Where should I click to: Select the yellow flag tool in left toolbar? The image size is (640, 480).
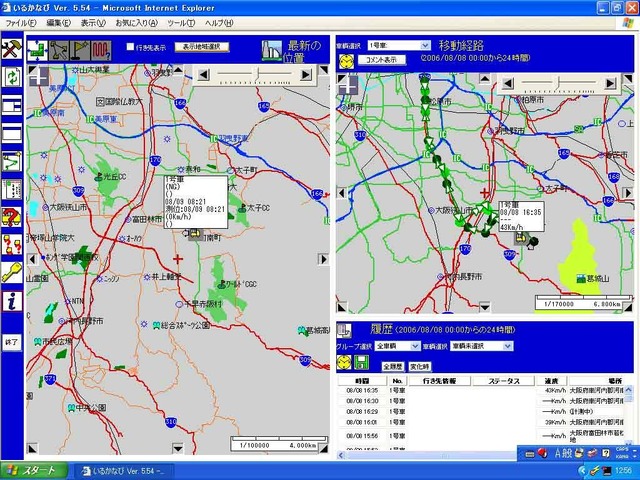pyautogui.click(x=80, y=51)
